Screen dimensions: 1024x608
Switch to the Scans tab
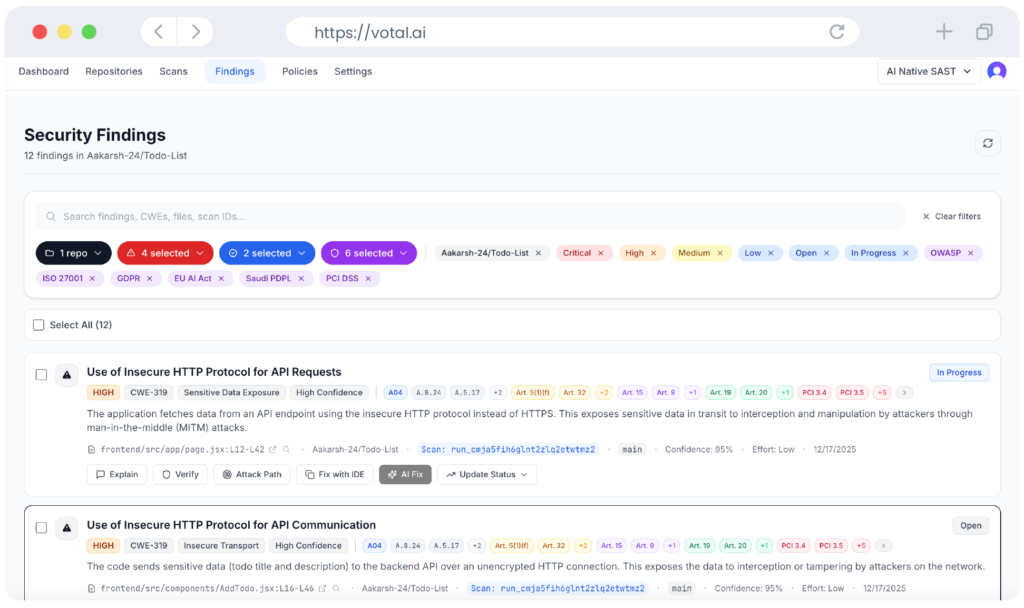click(173, 71)
